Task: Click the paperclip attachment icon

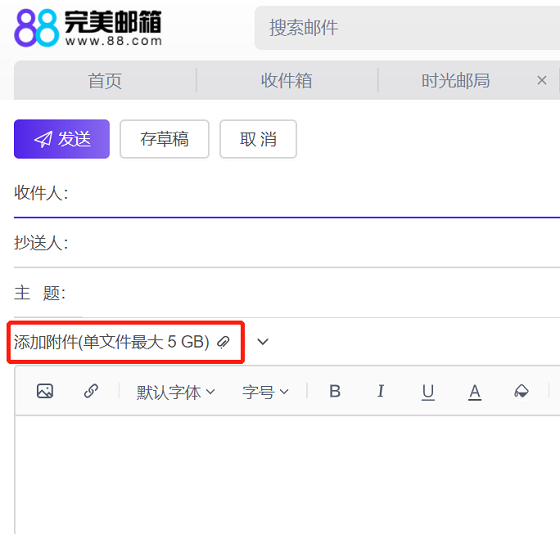Action: point(224,342)
